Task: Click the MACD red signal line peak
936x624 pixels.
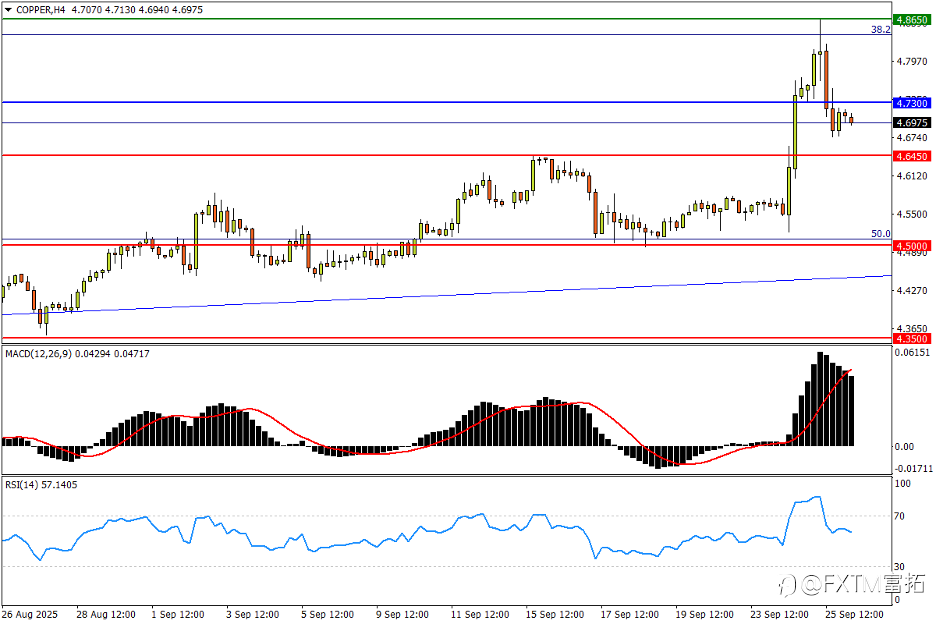Action: click(850, 370)
